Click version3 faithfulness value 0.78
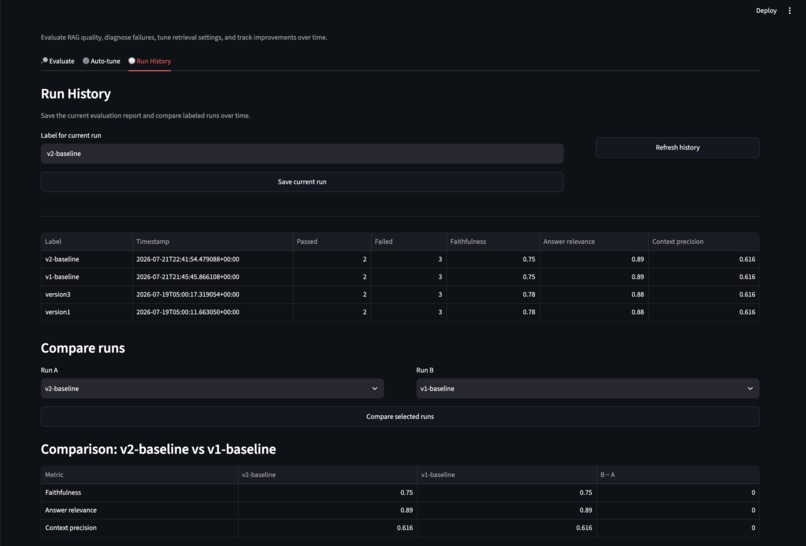Screen dimensions: 806x546 pos(528,295)
